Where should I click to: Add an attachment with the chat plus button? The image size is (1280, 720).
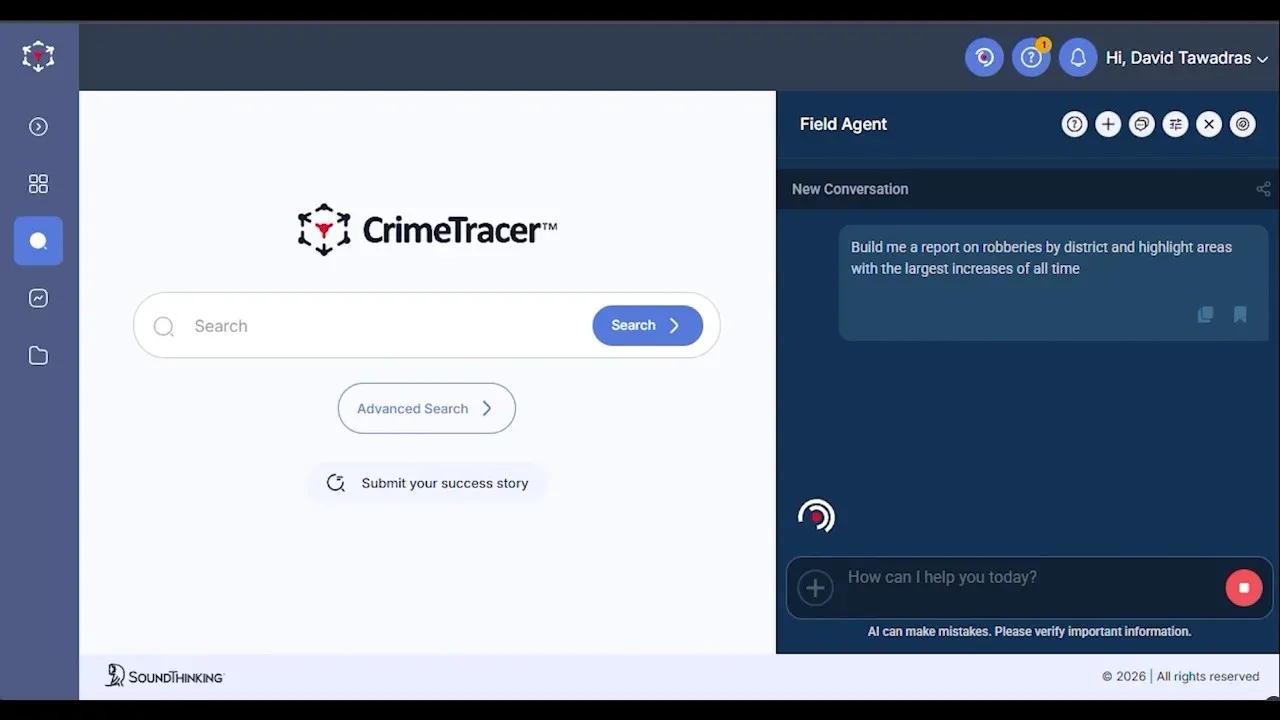[815, 588]
